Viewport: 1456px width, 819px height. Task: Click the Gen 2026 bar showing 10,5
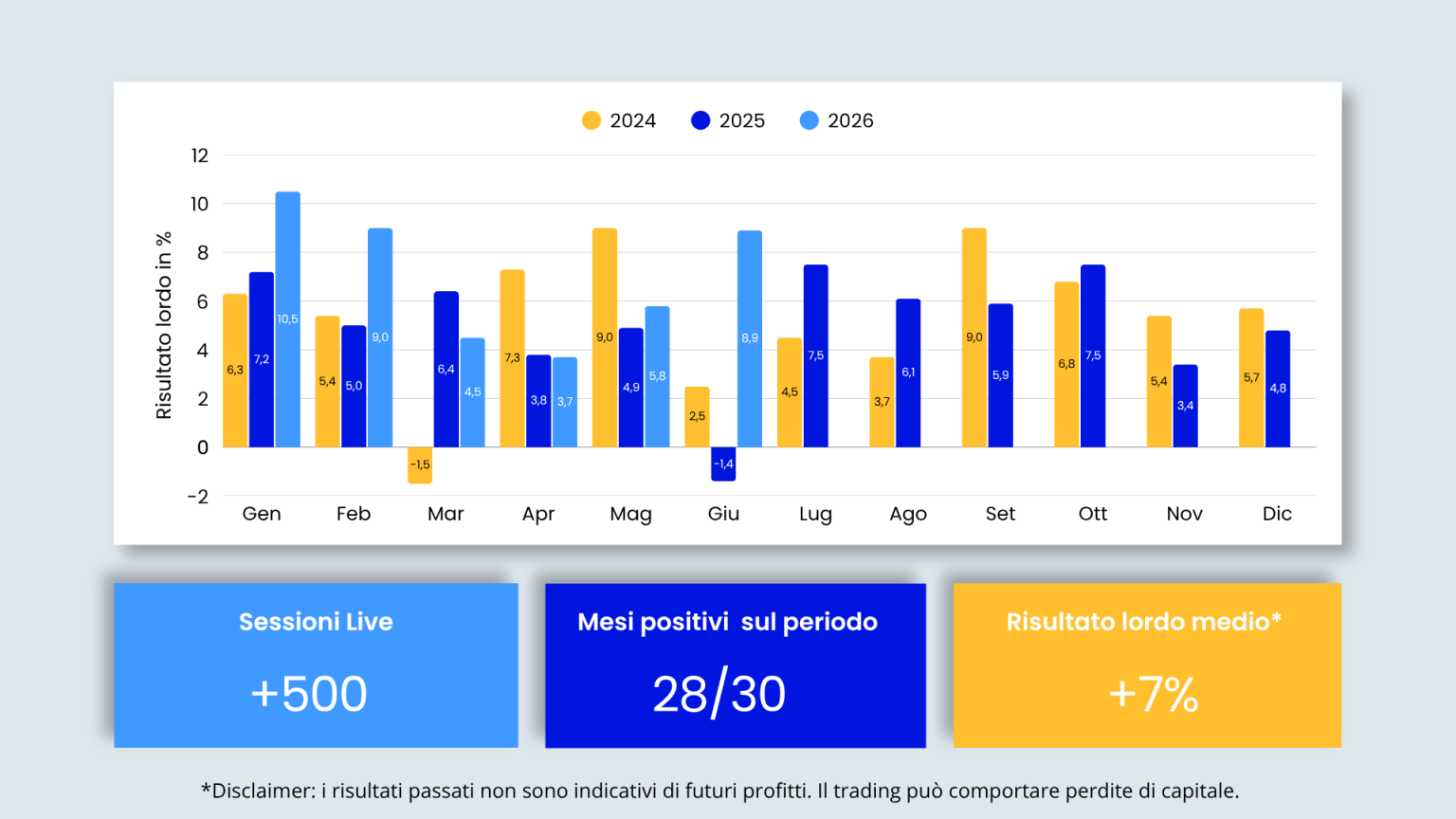[288, 319]
